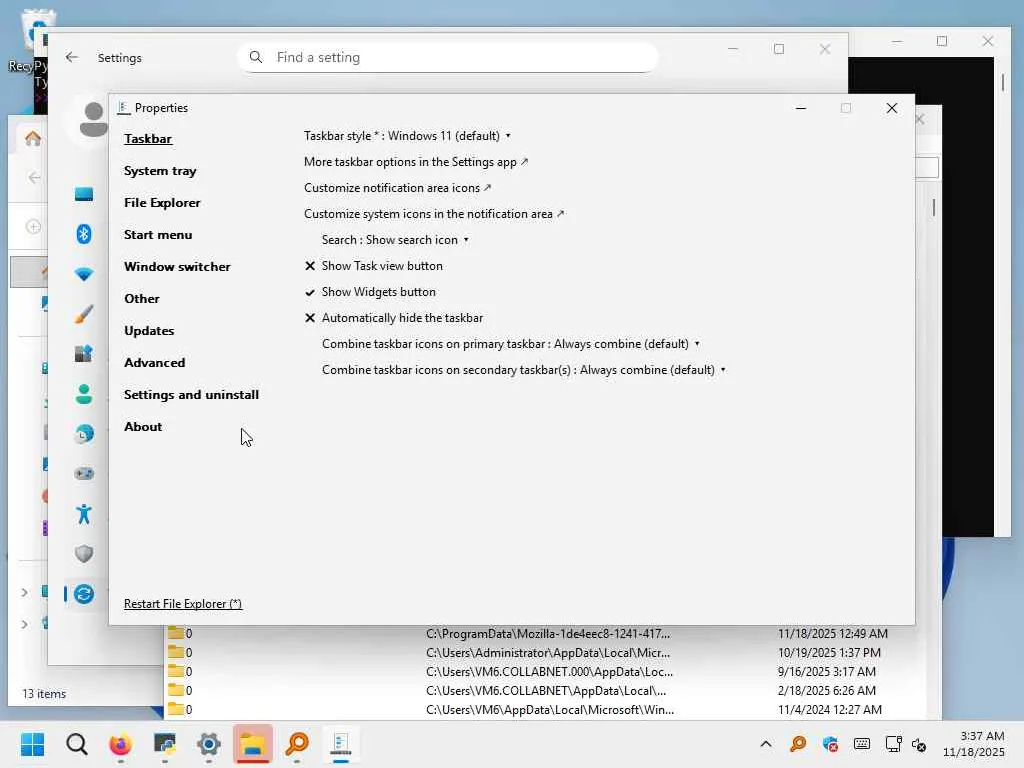Image resolution: width=1024 pixels, height=768 pixels.
Task: Switch to File Explorer section in Properties
Action: click(162, 202)
